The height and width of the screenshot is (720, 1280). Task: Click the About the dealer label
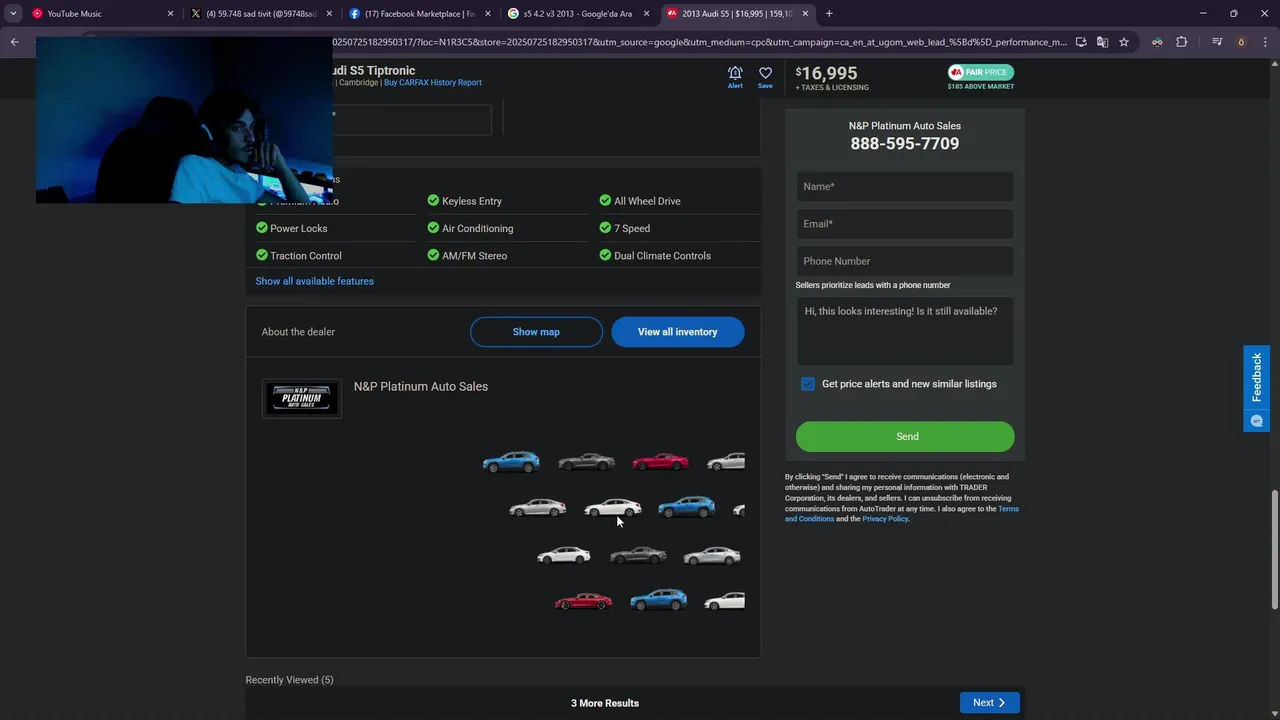[298, 332]
